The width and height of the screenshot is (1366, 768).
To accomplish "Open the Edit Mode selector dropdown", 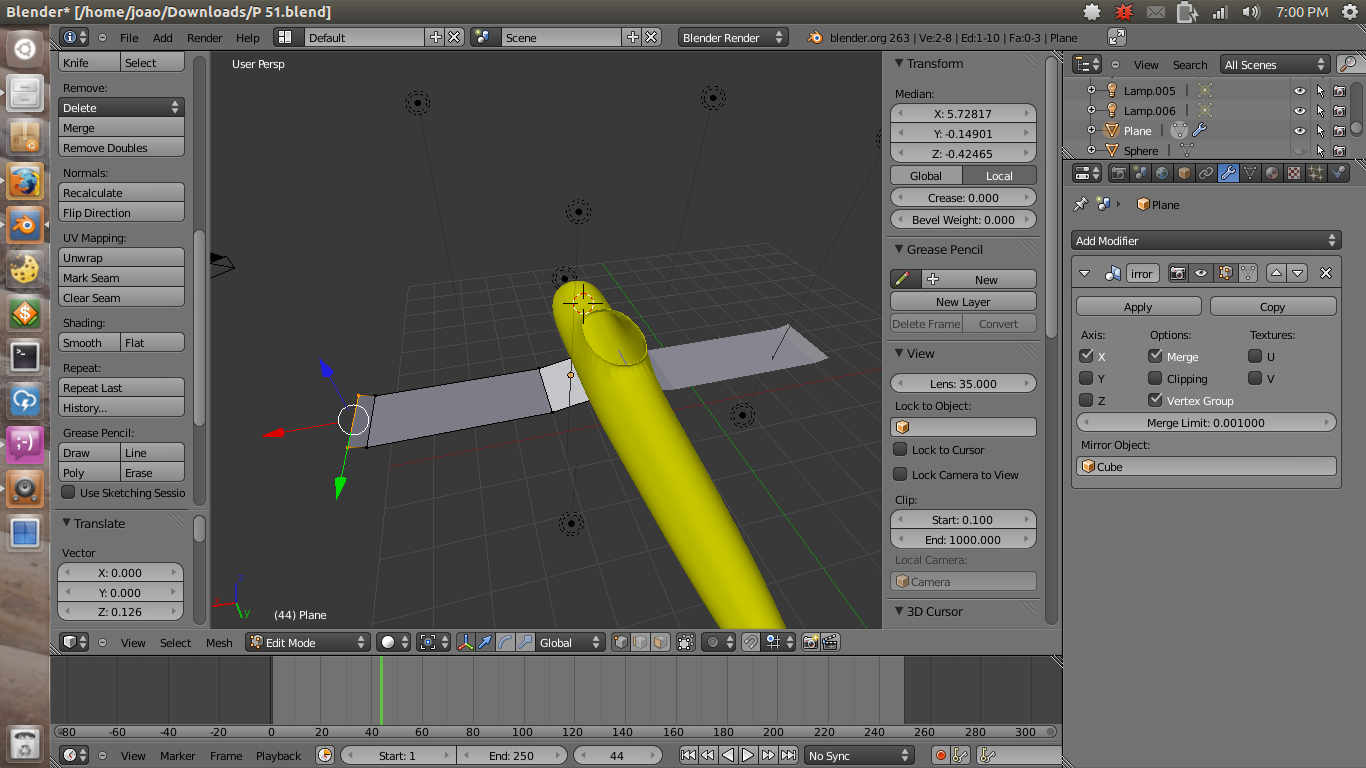I will (x=308, y=642).
